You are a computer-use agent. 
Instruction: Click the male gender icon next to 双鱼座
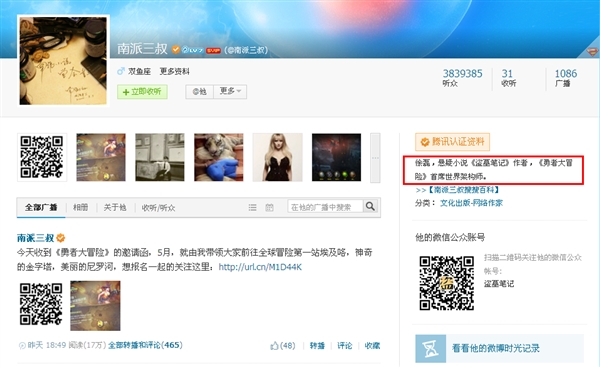click(x=121, y=71)
